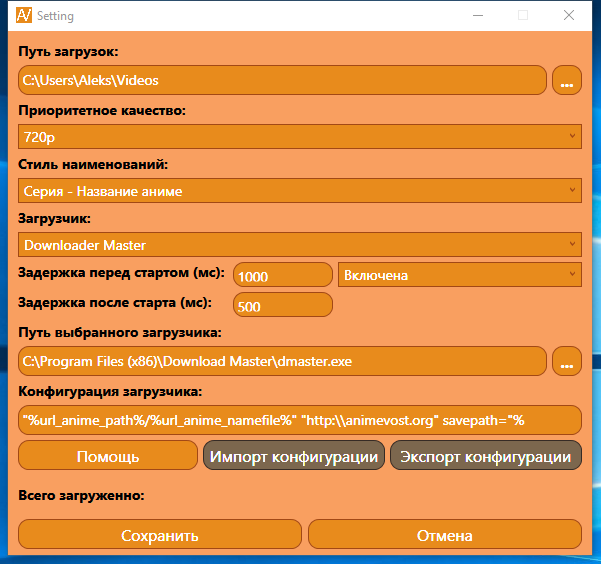Image resolution: width=601 pixels, height=564 pixels.
Task: Click the Путь загрузок label
Action: click(69, 51)
